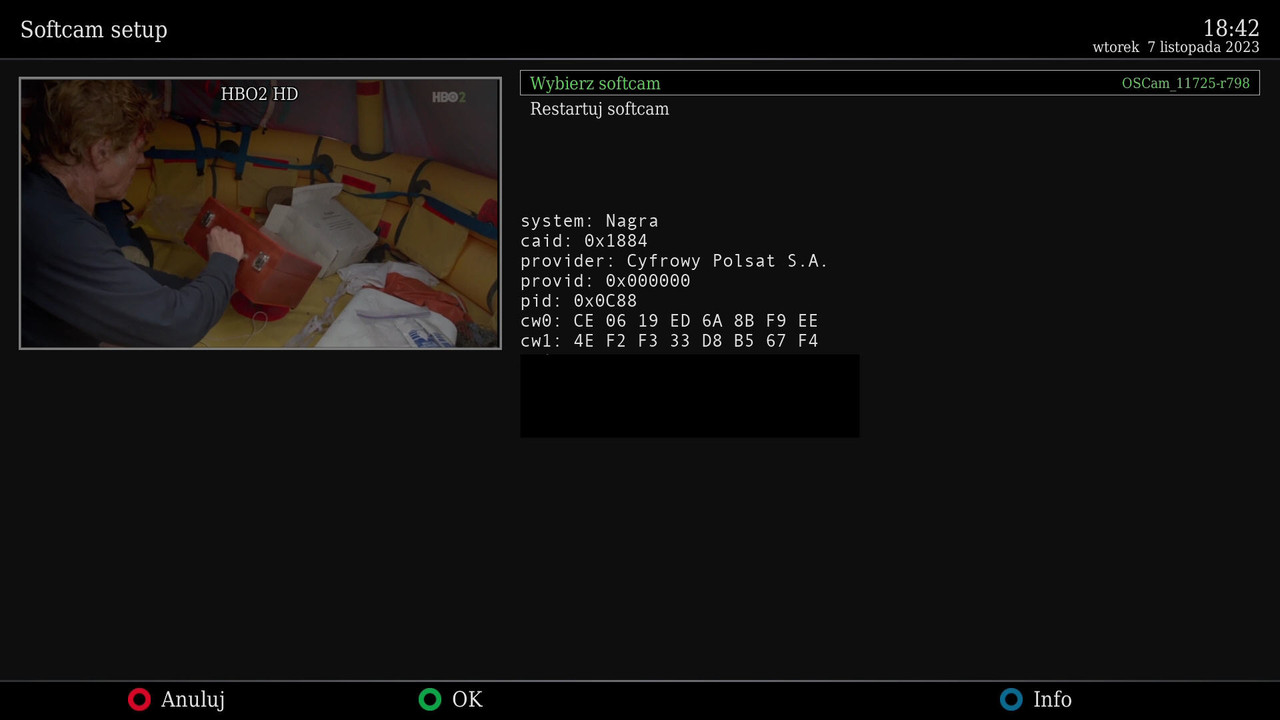The height and width of the screenshot is (720, 1280).
Task: Click the HBO2 HD video preview
Action: tap(260, 213)
